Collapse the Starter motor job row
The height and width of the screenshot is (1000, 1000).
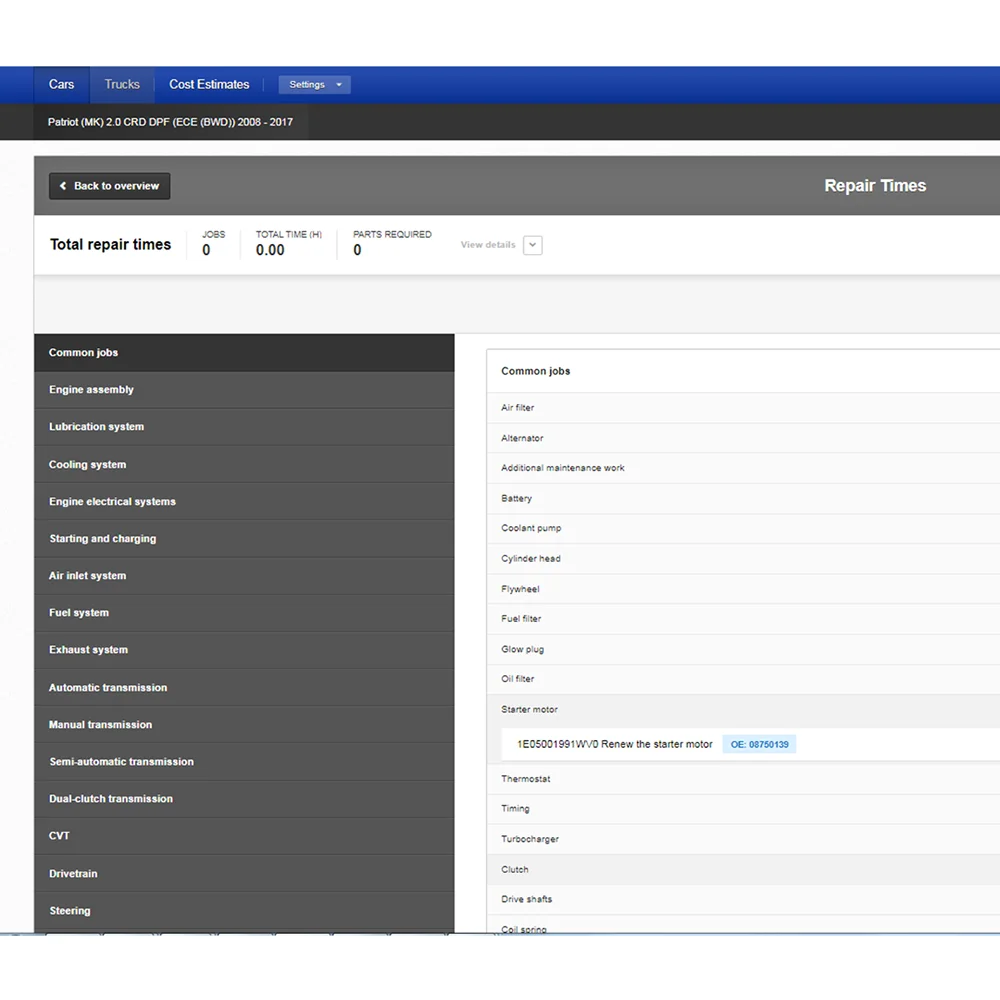pos(530,710)
